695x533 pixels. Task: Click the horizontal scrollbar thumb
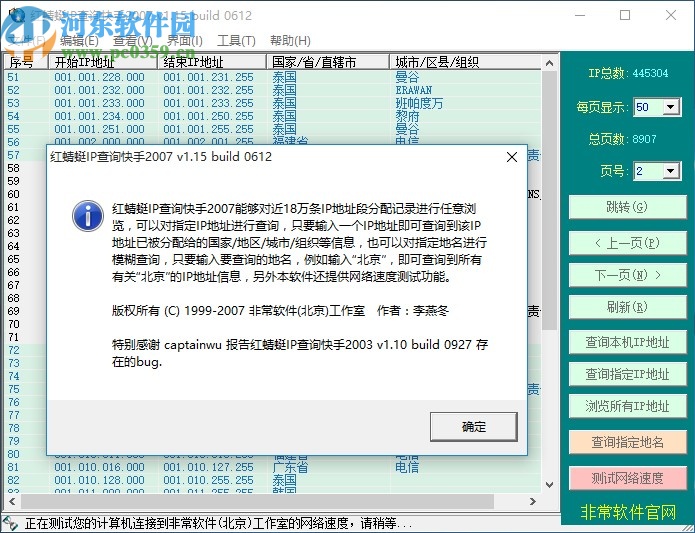tap(257, 501)
